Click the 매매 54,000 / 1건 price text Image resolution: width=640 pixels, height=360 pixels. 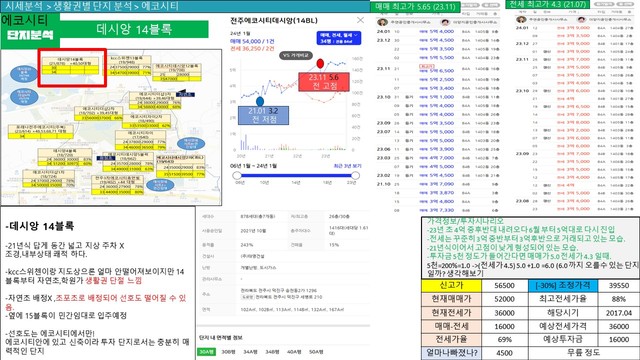tap(252, 41)
